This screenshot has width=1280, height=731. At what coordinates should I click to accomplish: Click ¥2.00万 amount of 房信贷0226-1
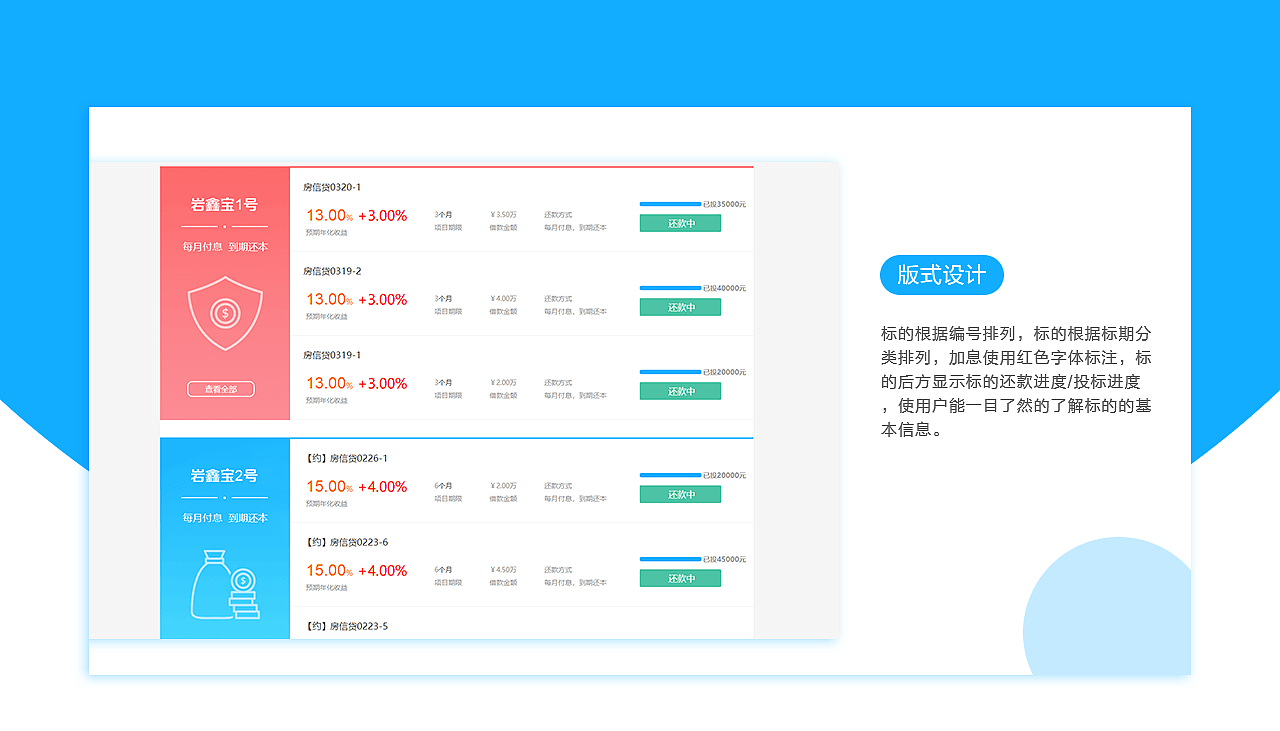click(503, 485)
